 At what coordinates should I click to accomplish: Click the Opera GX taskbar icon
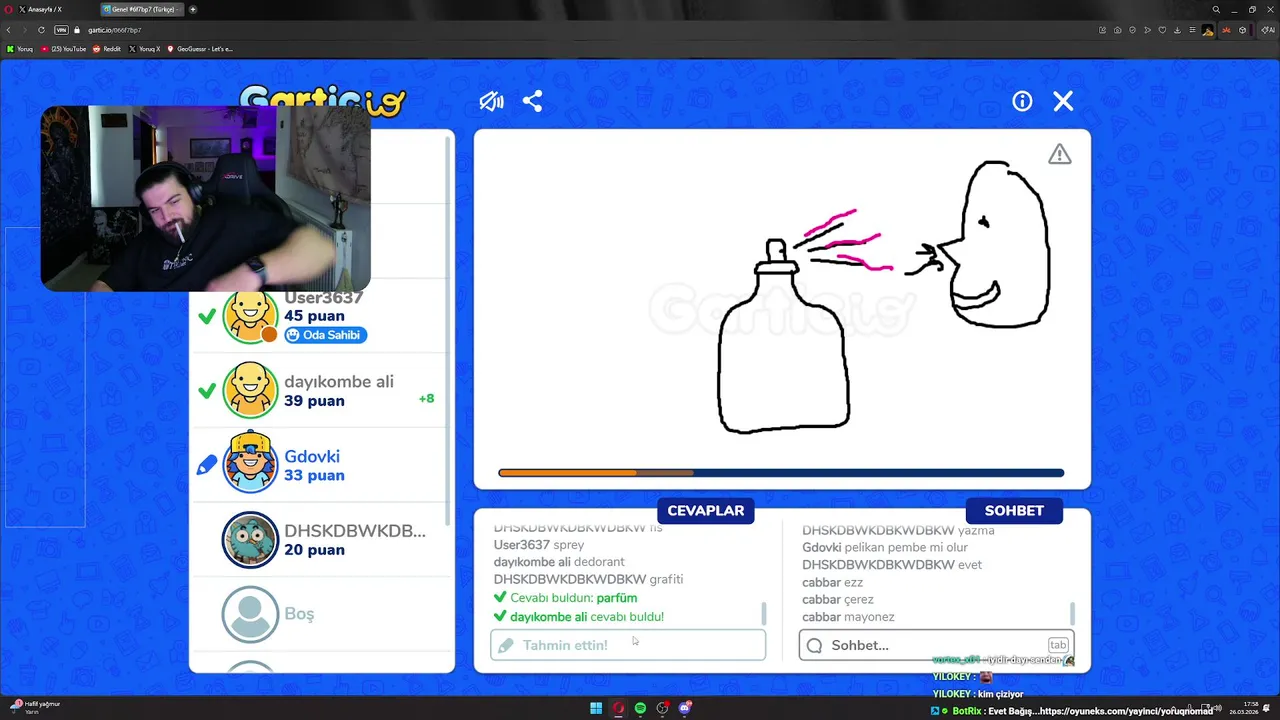618,708
